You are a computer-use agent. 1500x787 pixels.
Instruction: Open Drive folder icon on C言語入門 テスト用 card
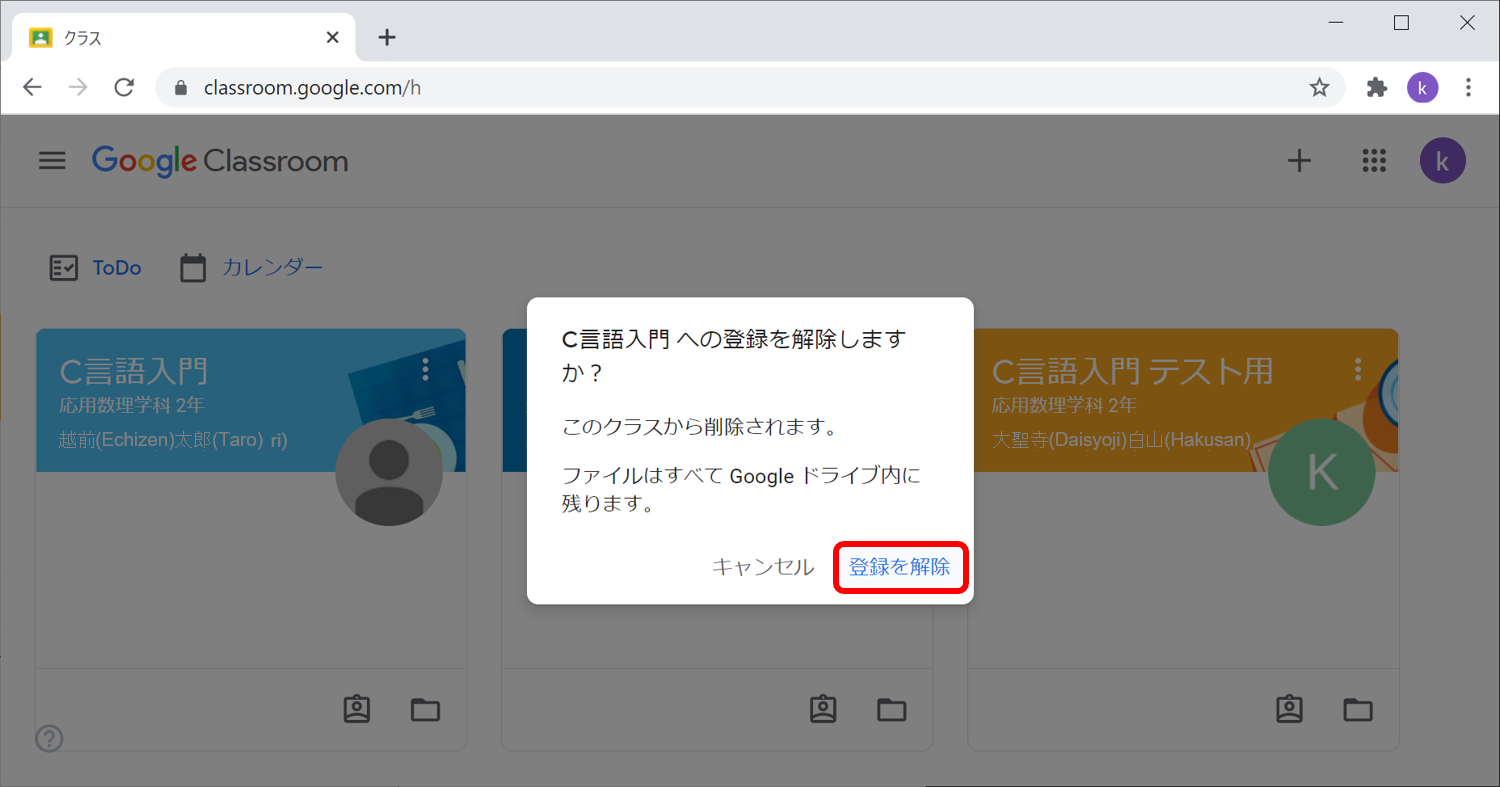pyautogui.click(x=1358, y=710)
